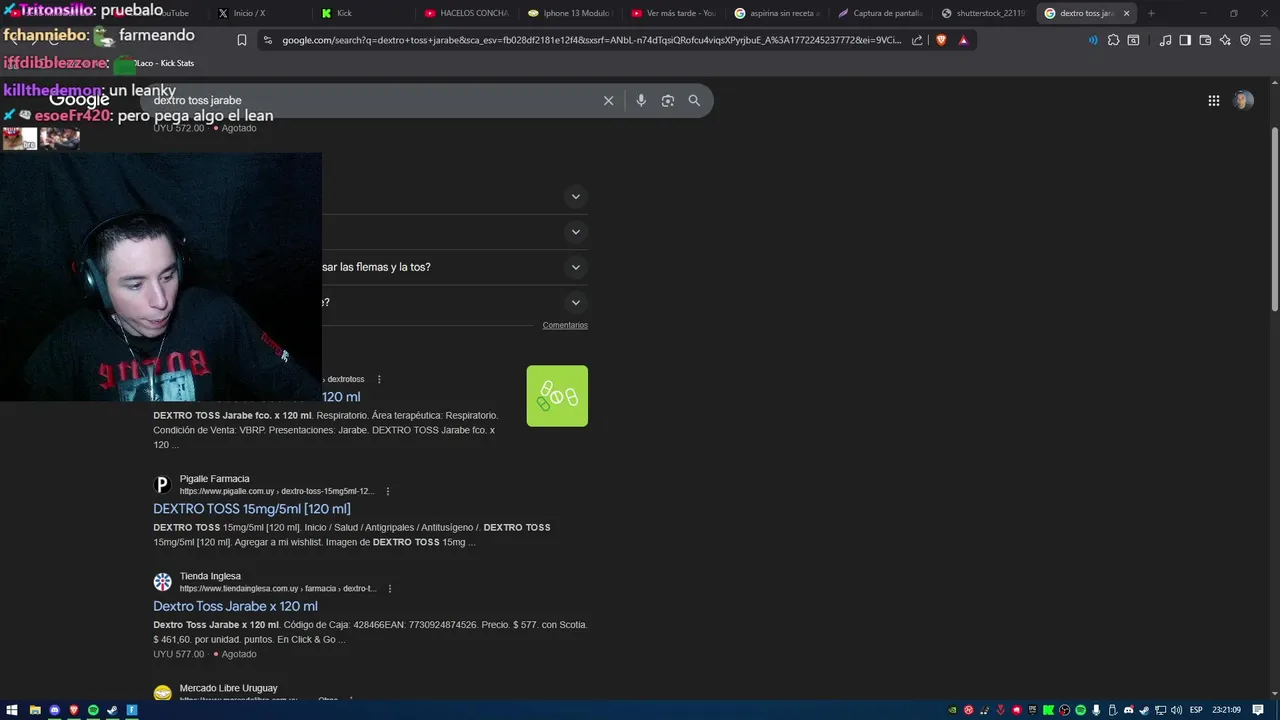Expand the first related question chevron
The image size is (1280, 720).
tap(575, 197)
